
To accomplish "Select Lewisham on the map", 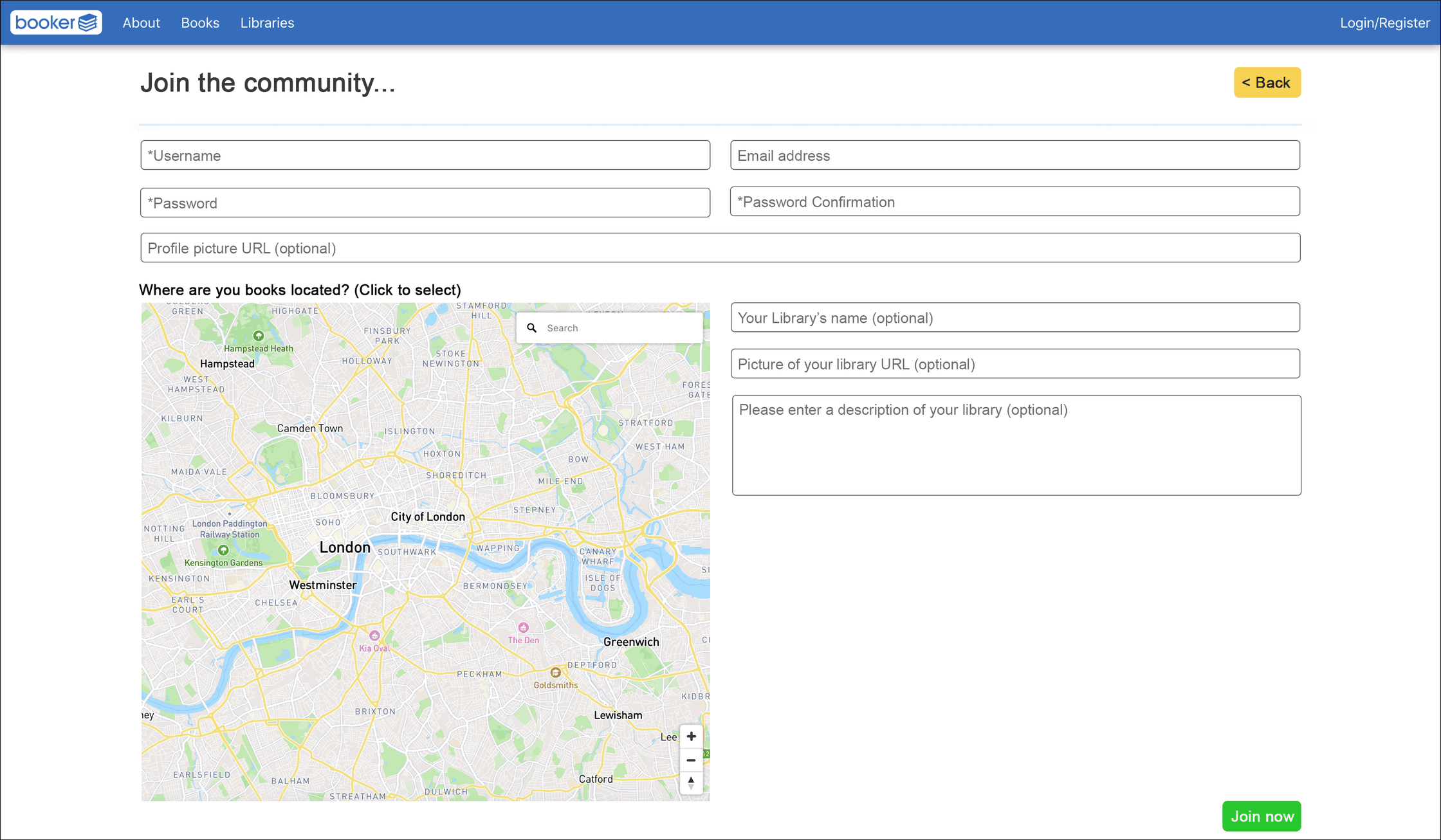I will click(618, 715).
